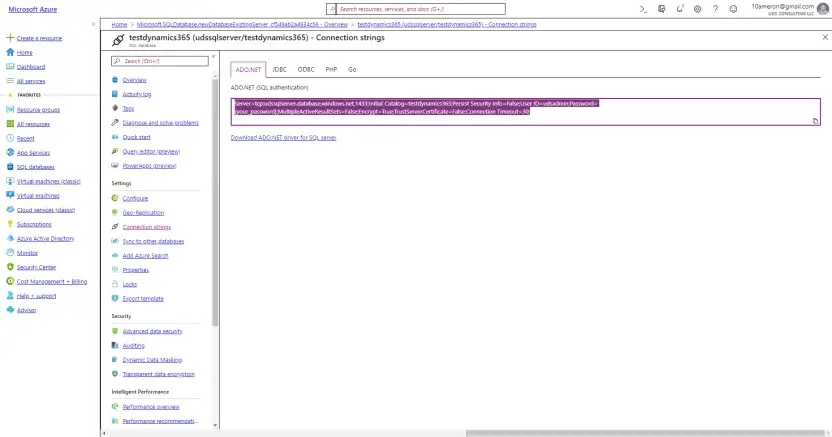The height and width of the screenshot is (437, 832).
Task: Open All services in sidebar
Action: pyautogui.click(x=31, y=81)
